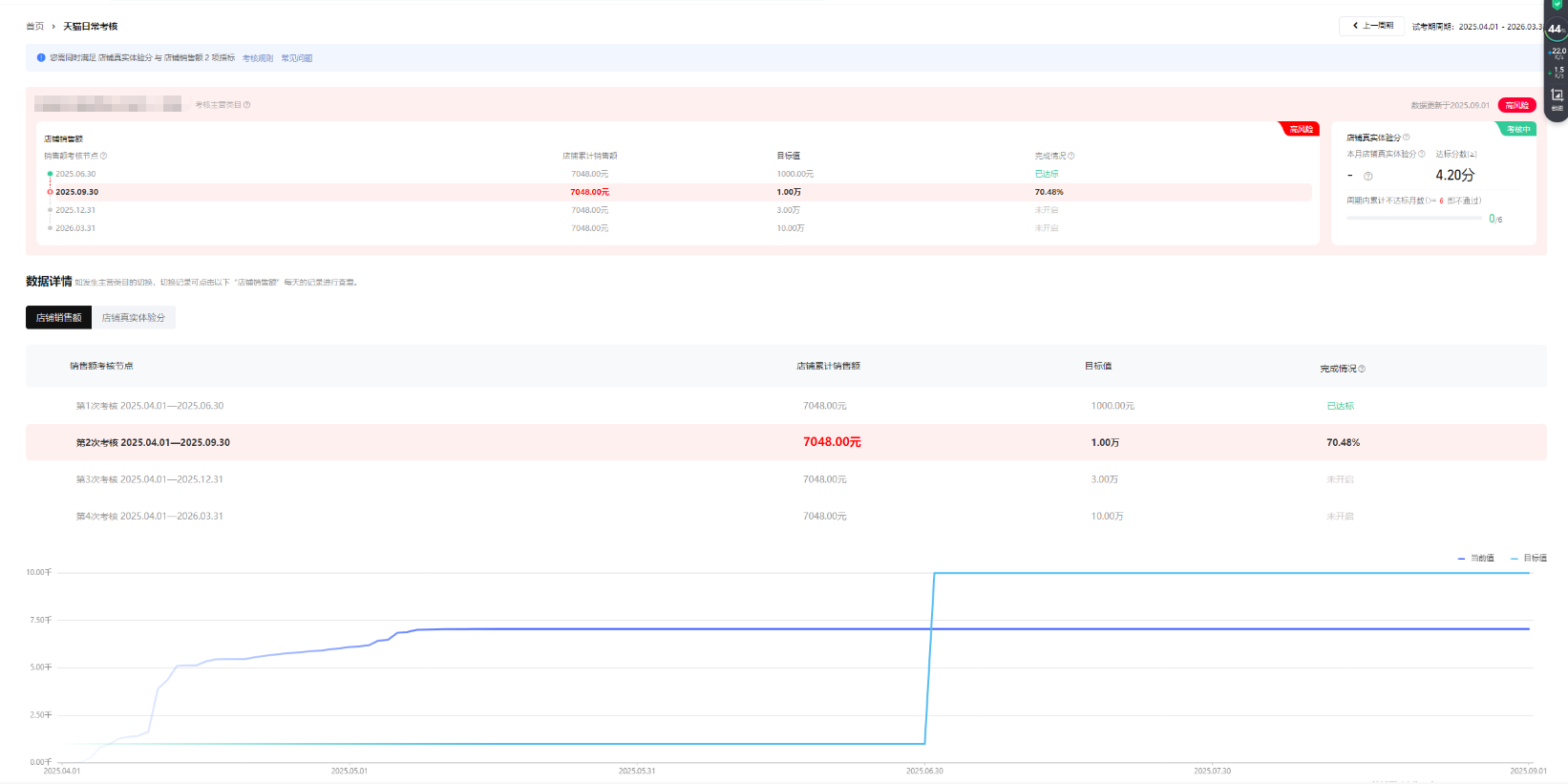Click the green shield icon at top right
Image resolution: width=1568 pixels, height=784 pixels.
tap(1557, 5)
